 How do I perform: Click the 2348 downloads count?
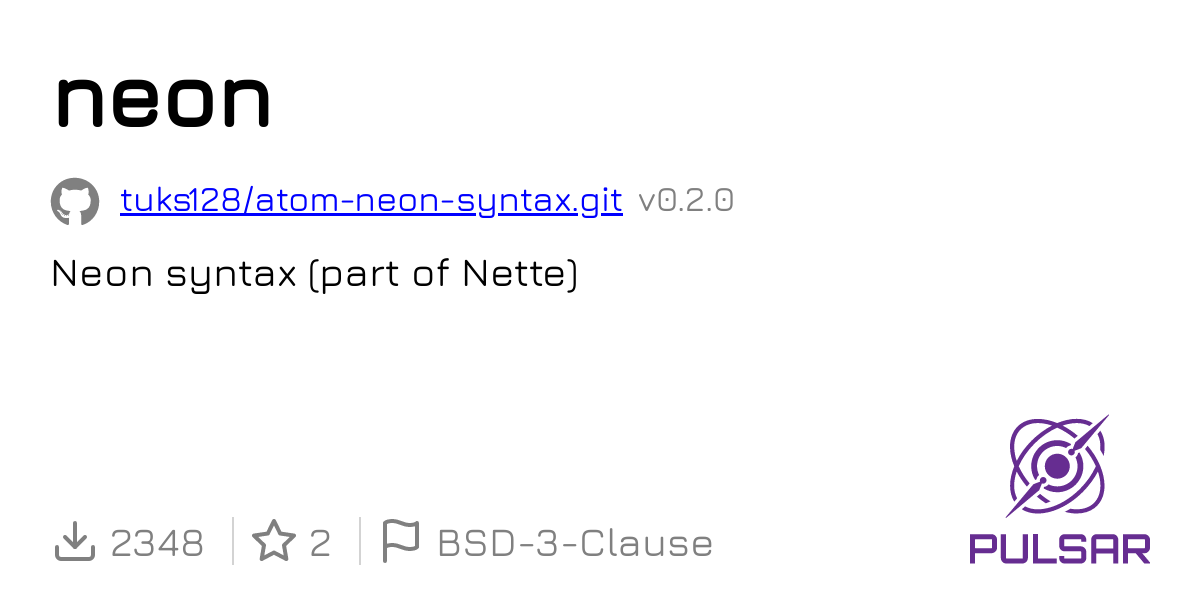point(157,543)
